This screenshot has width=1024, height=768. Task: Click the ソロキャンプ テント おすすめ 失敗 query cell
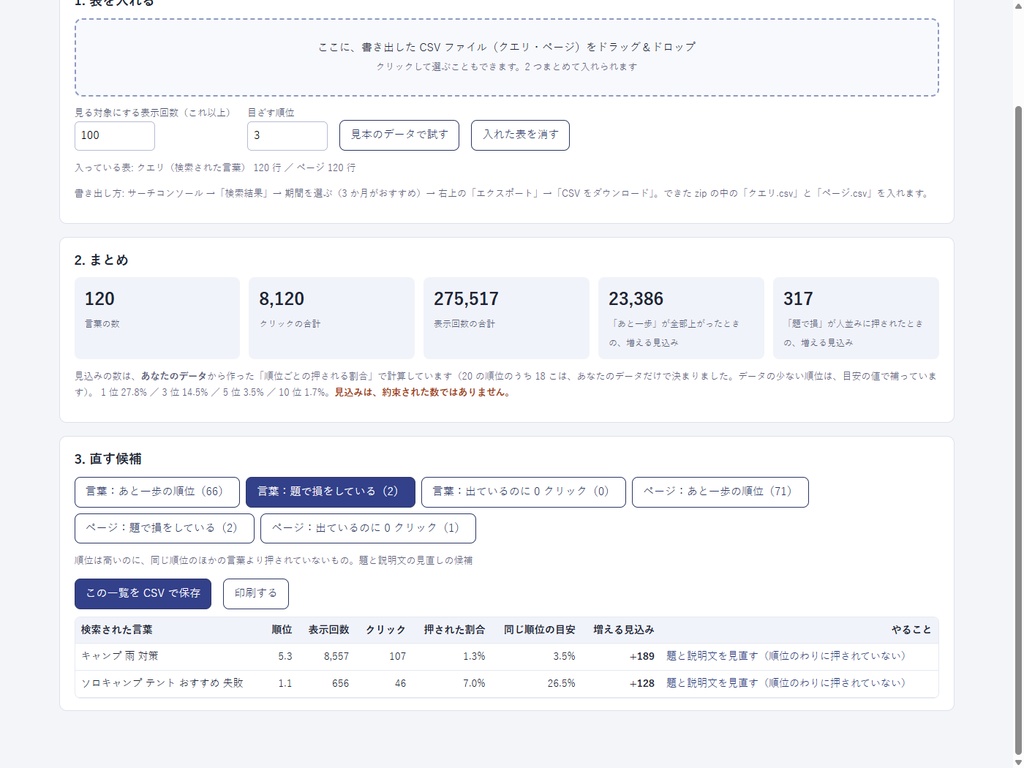coord(162,684)
